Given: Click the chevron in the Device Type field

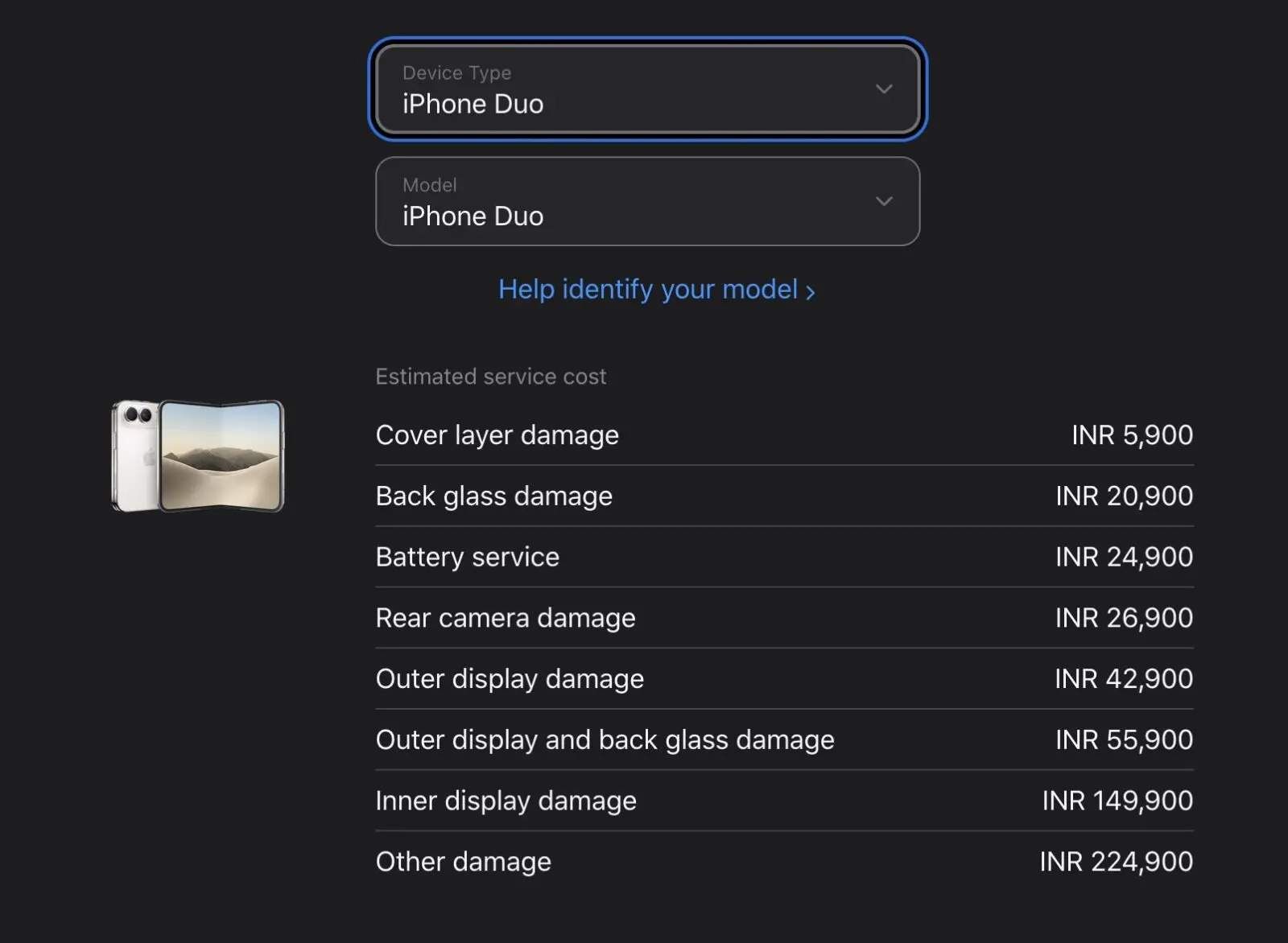Looking at the screenshot, I should [884, 89].
